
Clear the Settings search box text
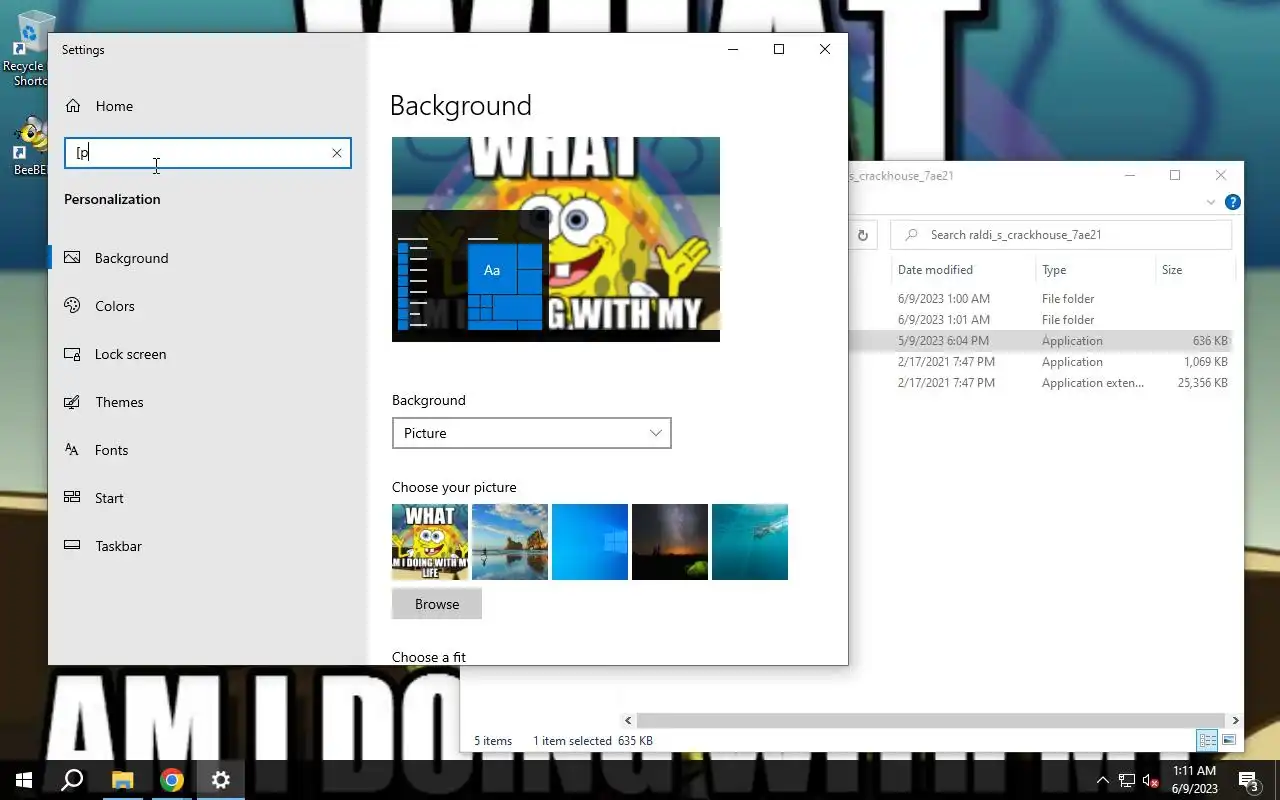point(337,153)
